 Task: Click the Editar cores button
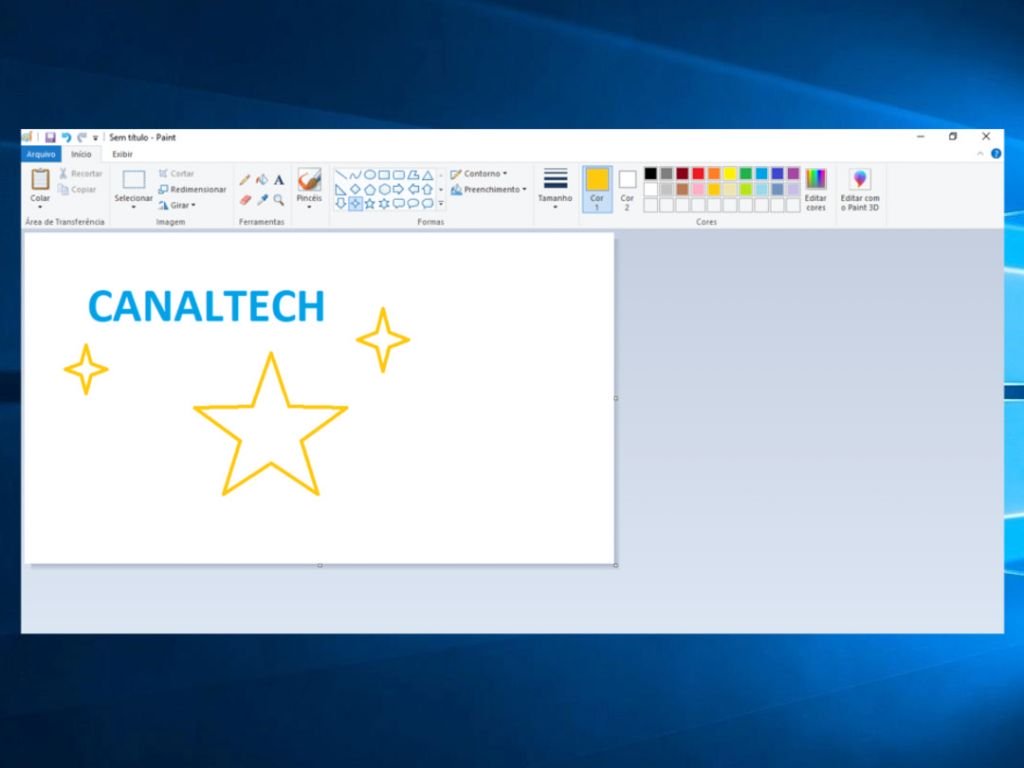816,189
